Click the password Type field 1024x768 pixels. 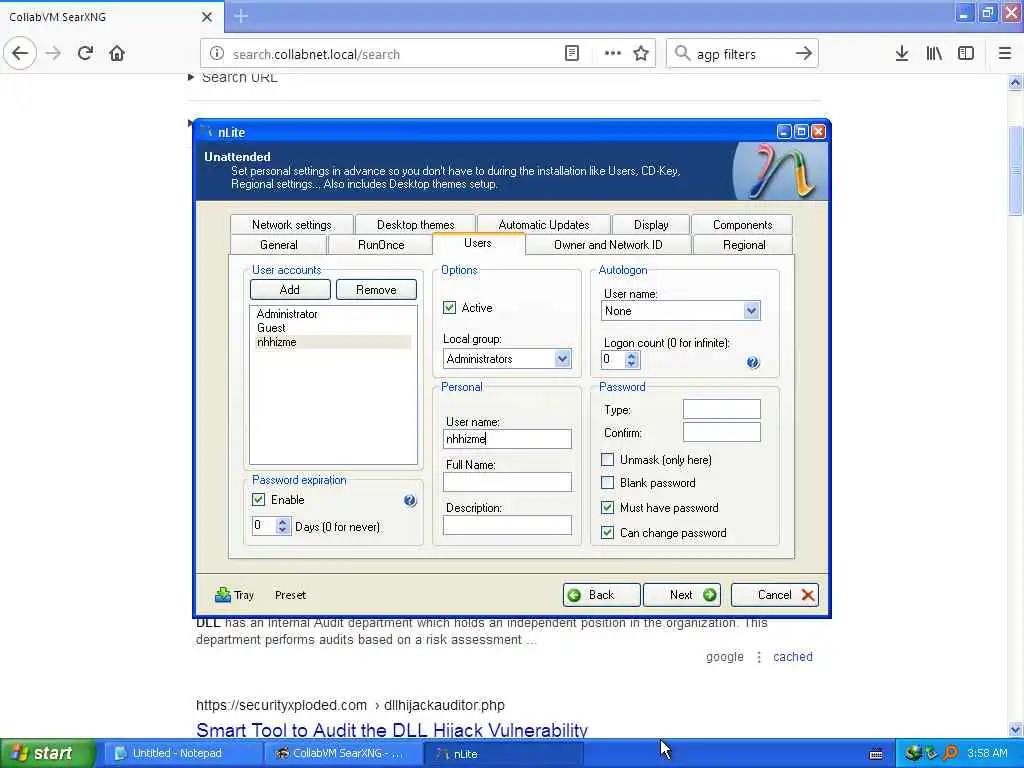point(722,409)
